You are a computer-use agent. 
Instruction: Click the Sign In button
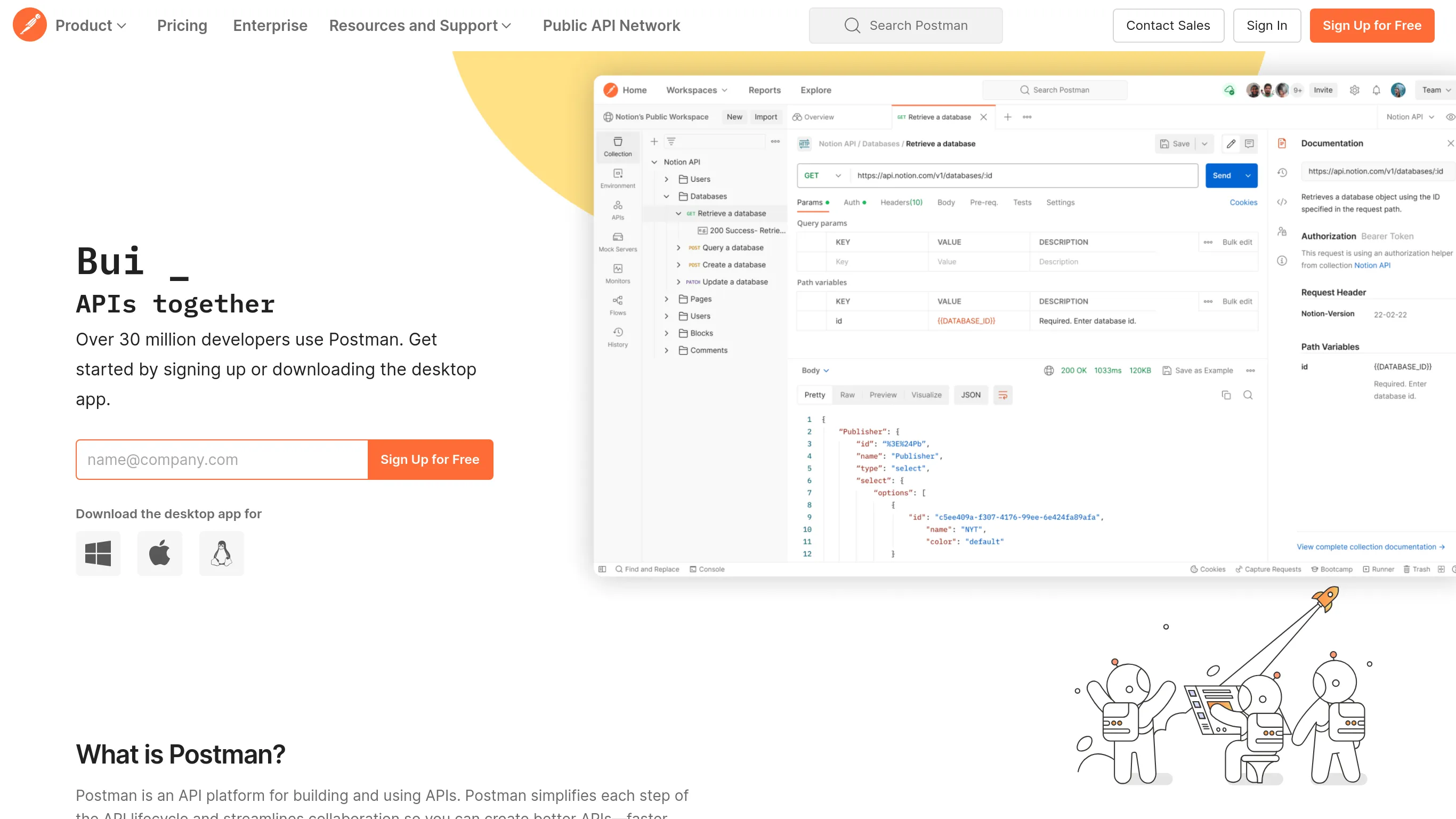[x=1267, y=26]
